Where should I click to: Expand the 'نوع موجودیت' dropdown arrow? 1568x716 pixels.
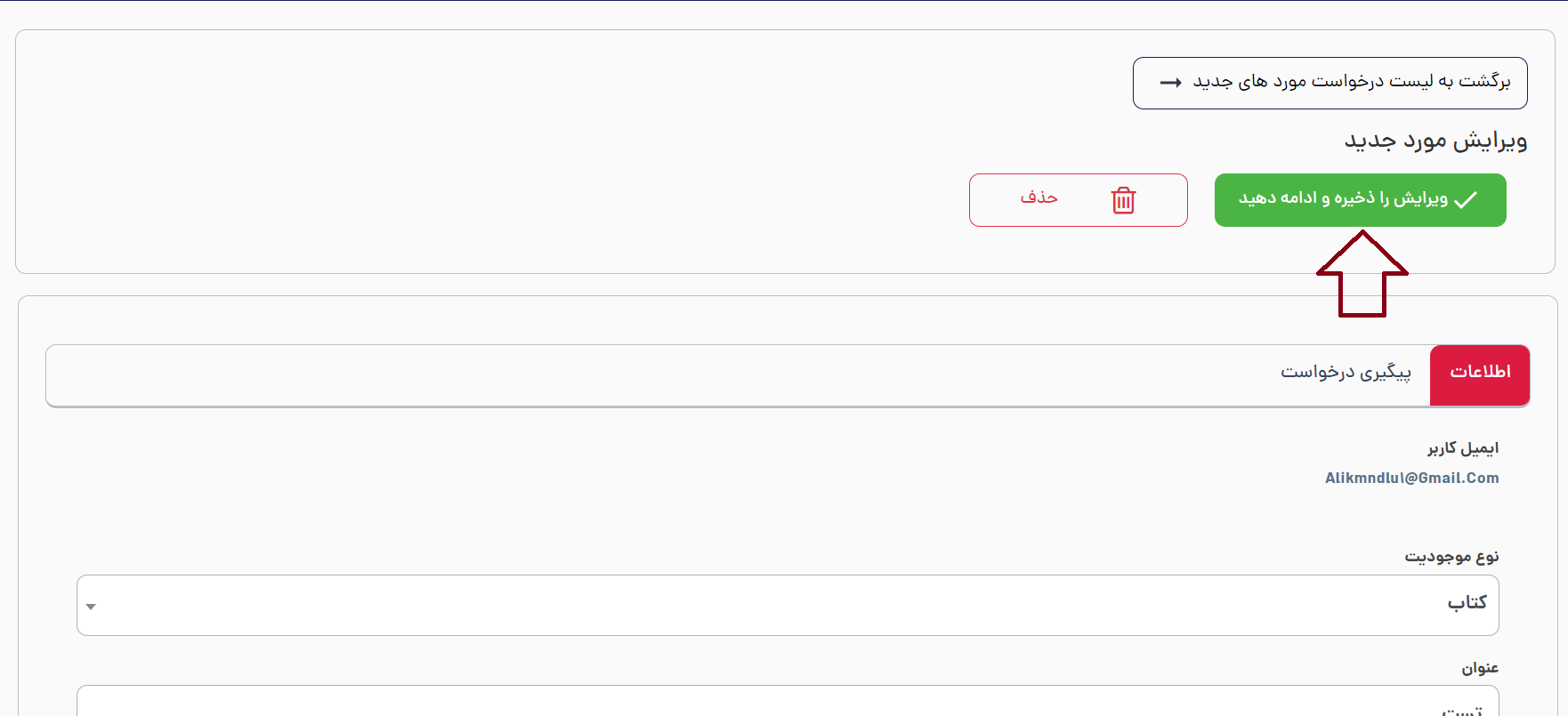(91, 607)
